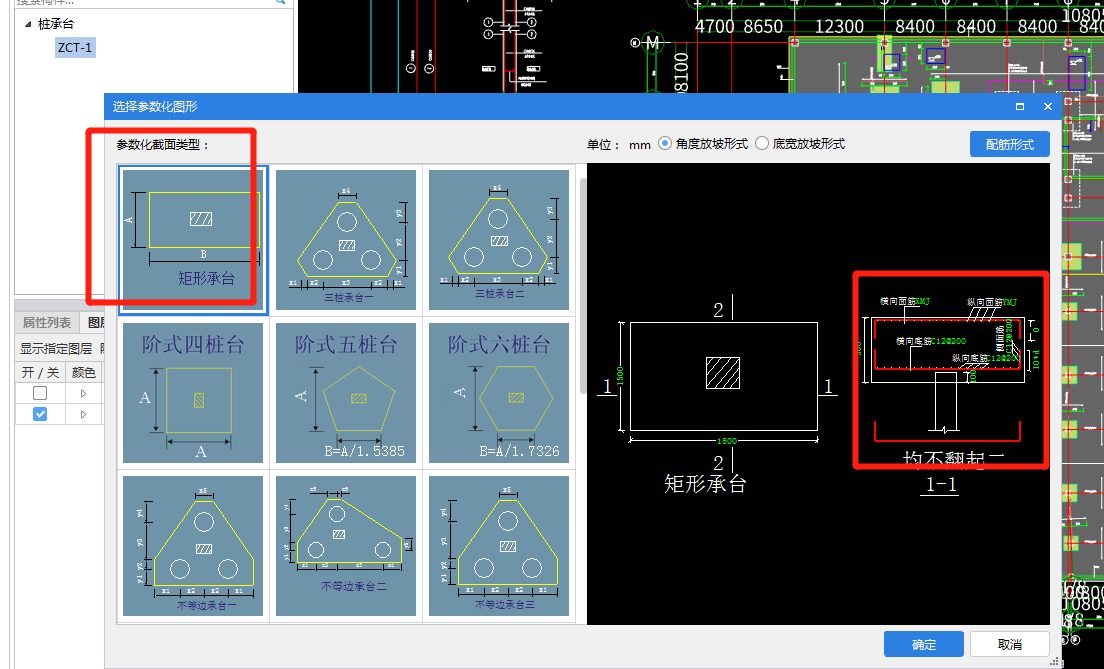Click the 矩形承台 caption in the preview
This screenshot has height=669, width=1104.
pos(705,484)
